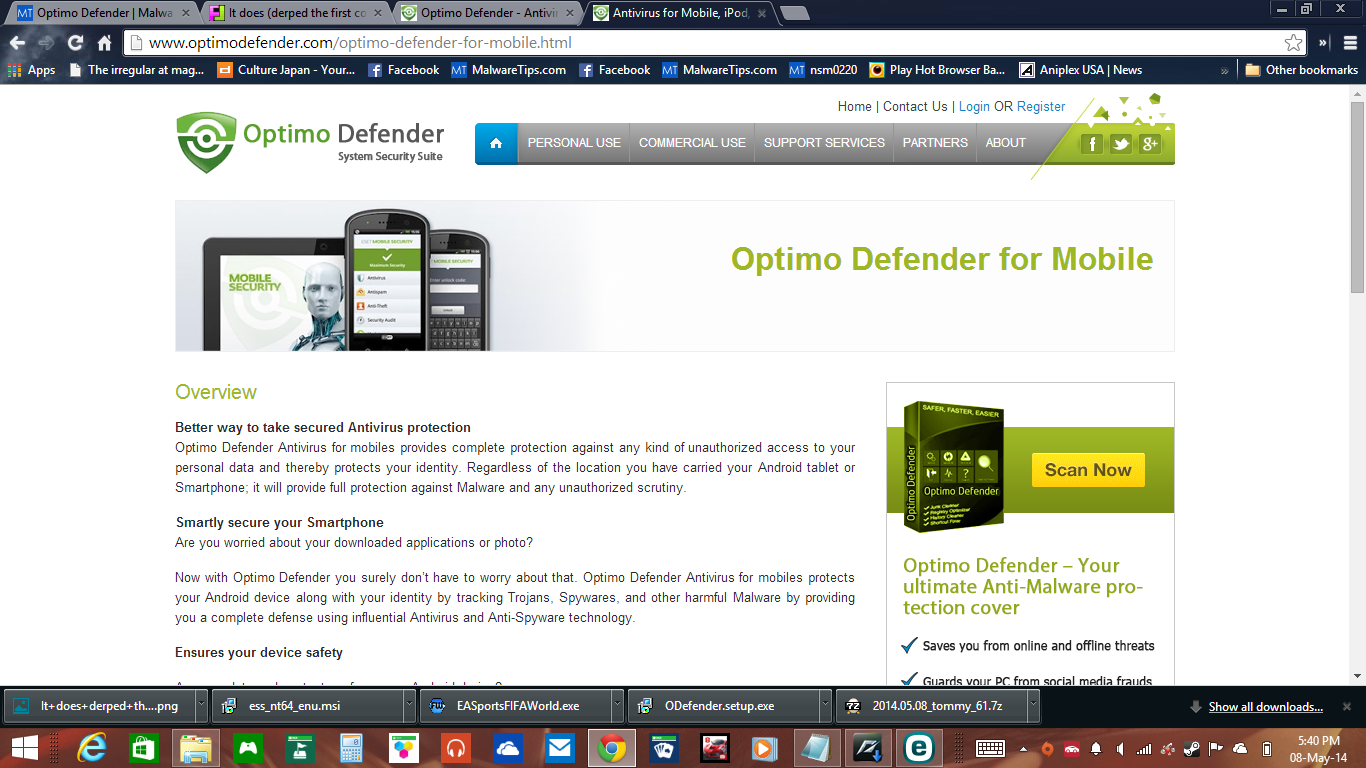Open SUPPORT SERVICES in the site navigation
Image resolution: width=1366 pixels, height=768 pixels.
pos(824,143)
